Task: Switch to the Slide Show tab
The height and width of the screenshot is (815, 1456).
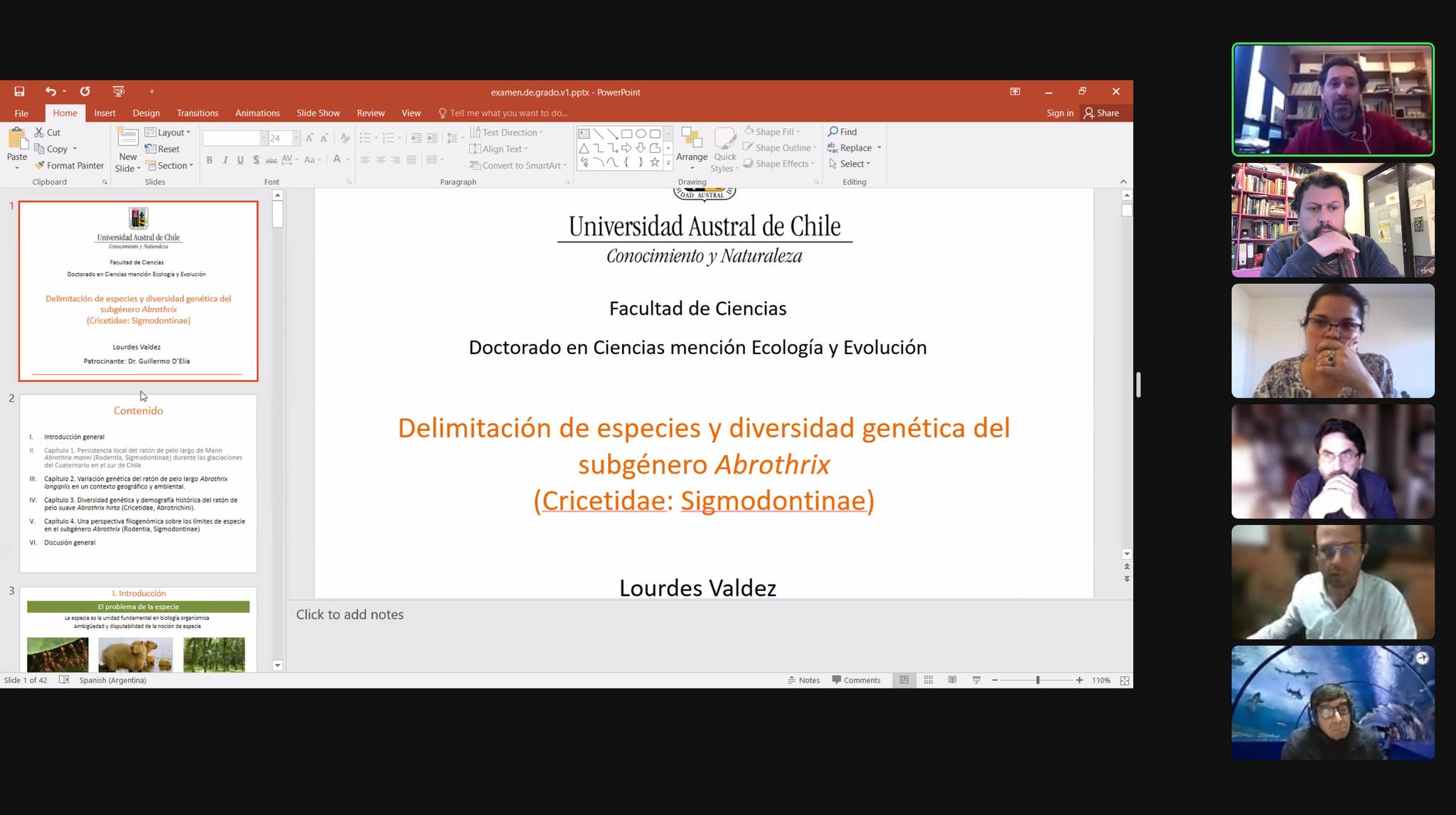Action: coord(318,113)
